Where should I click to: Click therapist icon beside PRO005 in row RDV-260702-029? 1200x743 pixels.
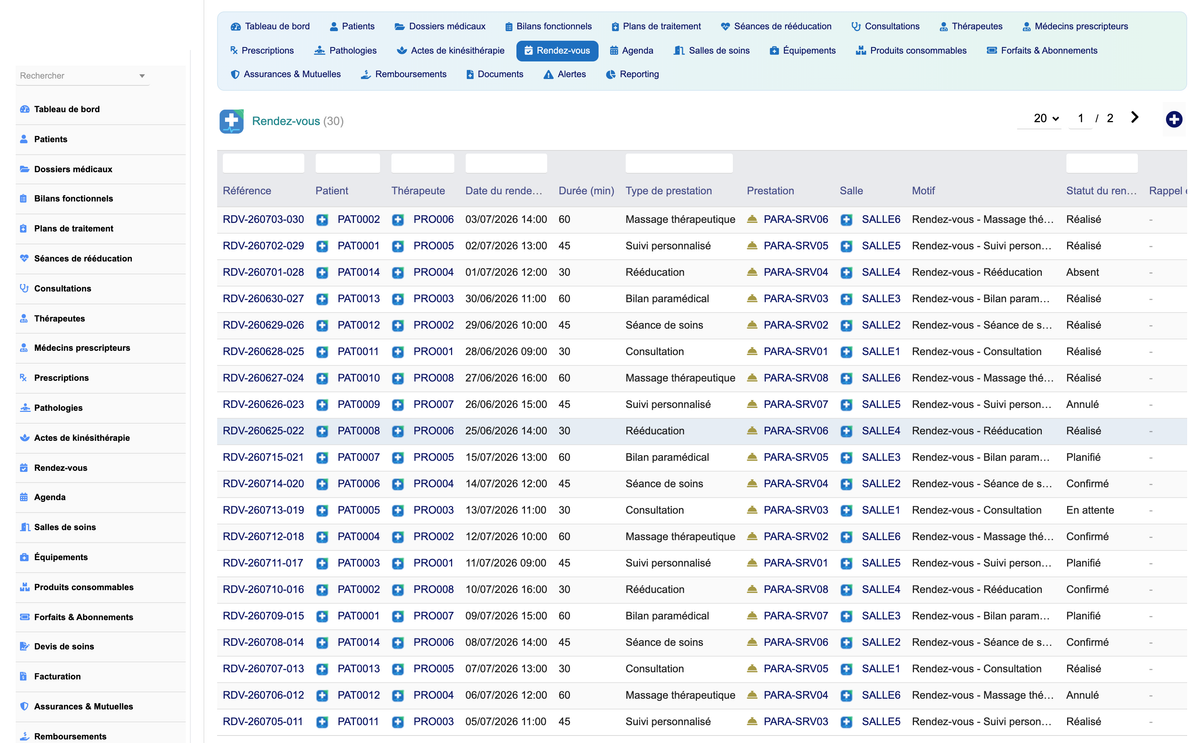[398, 246]
